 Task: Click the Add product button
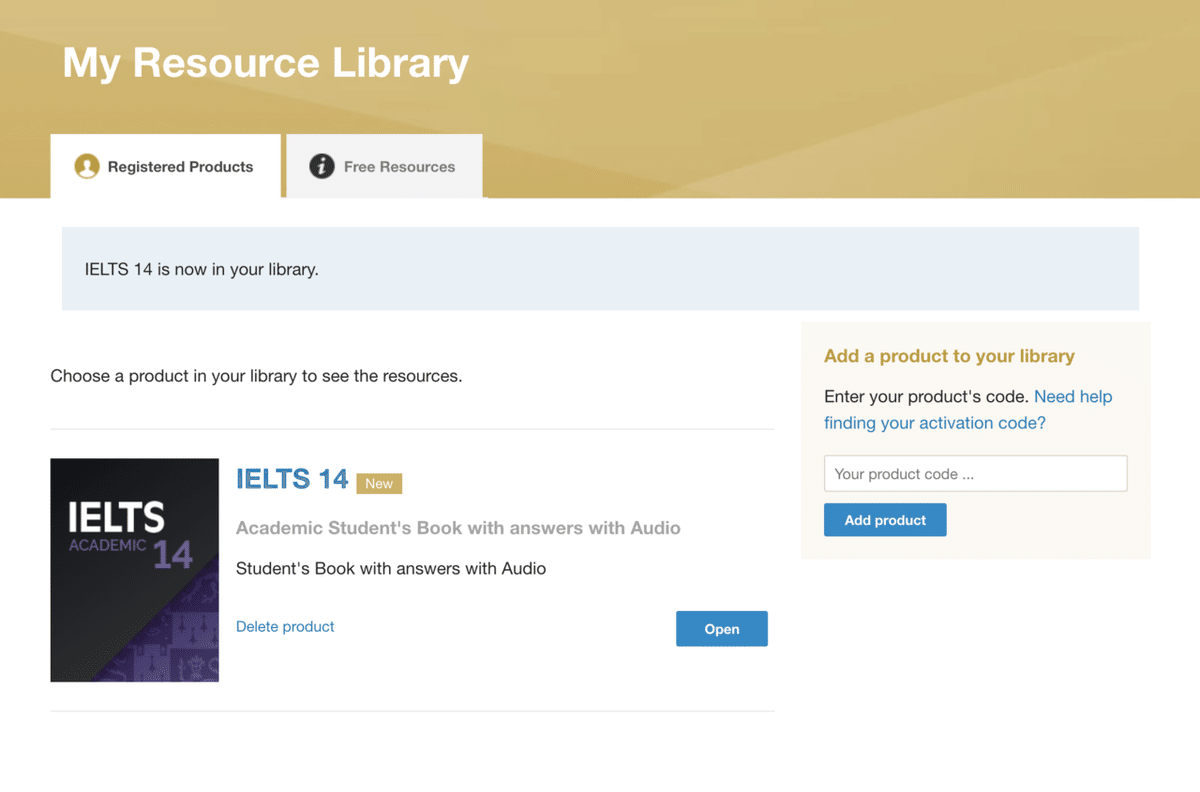click(885, 520)
